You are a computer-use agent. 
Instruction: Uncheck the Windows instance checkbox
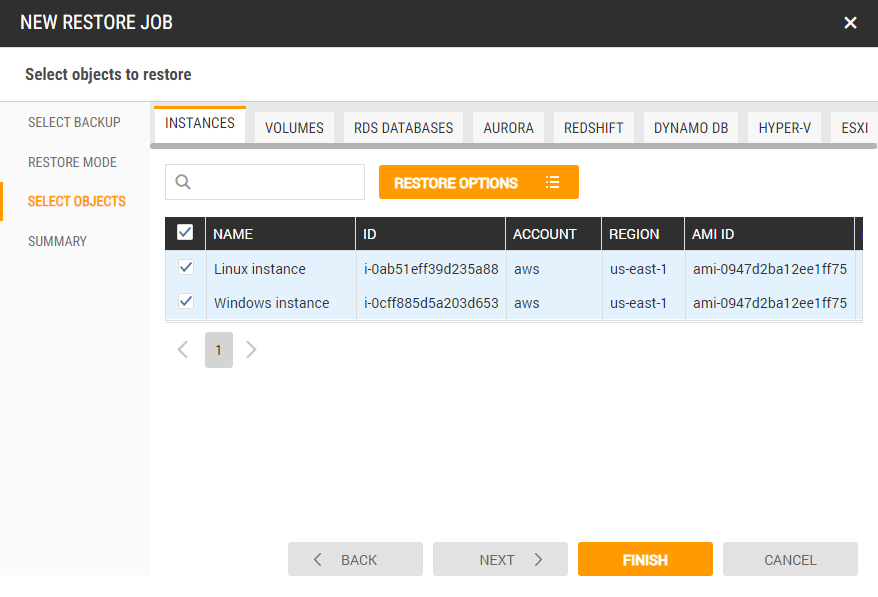click(185, 302)
